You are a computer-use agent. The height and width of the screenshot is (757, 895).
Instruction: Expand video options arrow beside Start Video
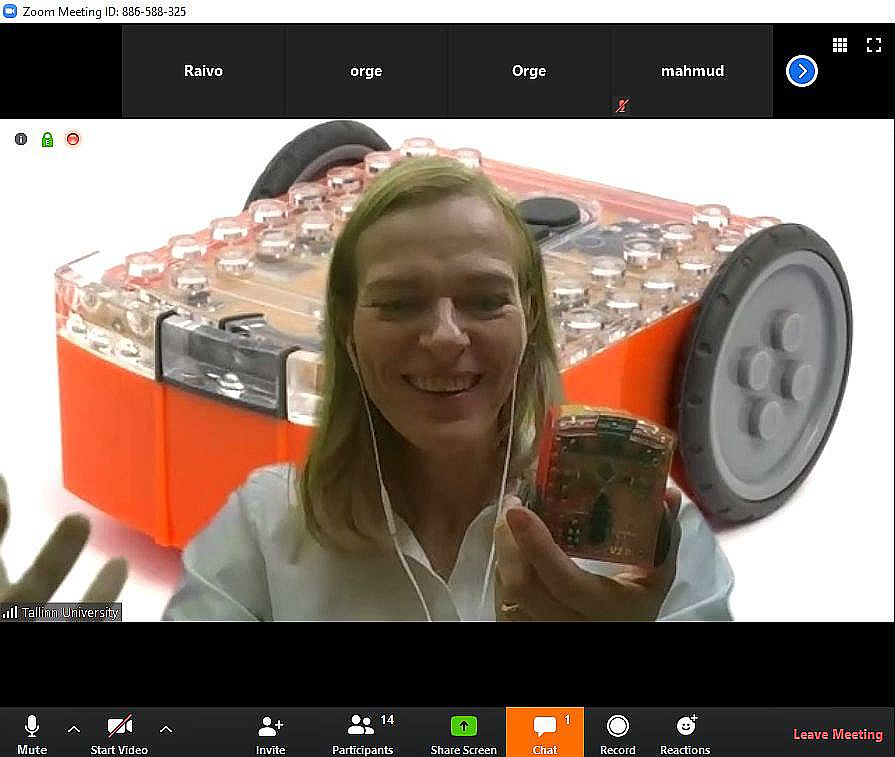[x=166, y=729]
